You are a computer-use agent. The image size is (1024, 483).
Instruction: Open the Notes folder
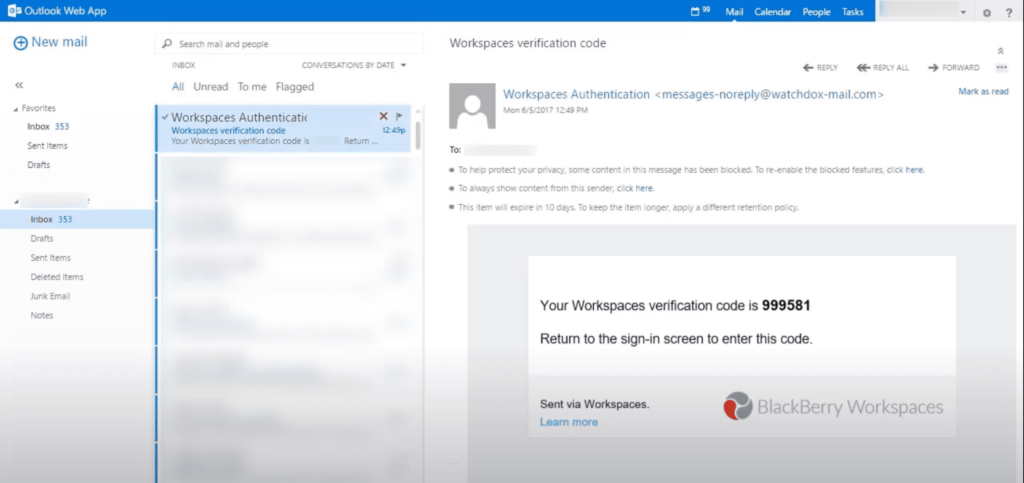(x=42, y=315)
